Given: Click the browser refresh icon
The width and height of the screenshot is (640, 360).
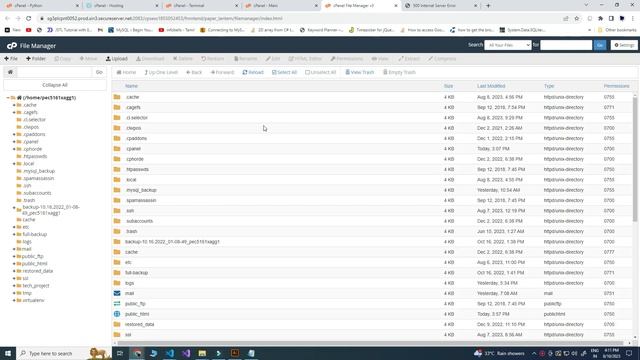Looking at the screenshot, I should pyautogui.click(x=29, y=18).
